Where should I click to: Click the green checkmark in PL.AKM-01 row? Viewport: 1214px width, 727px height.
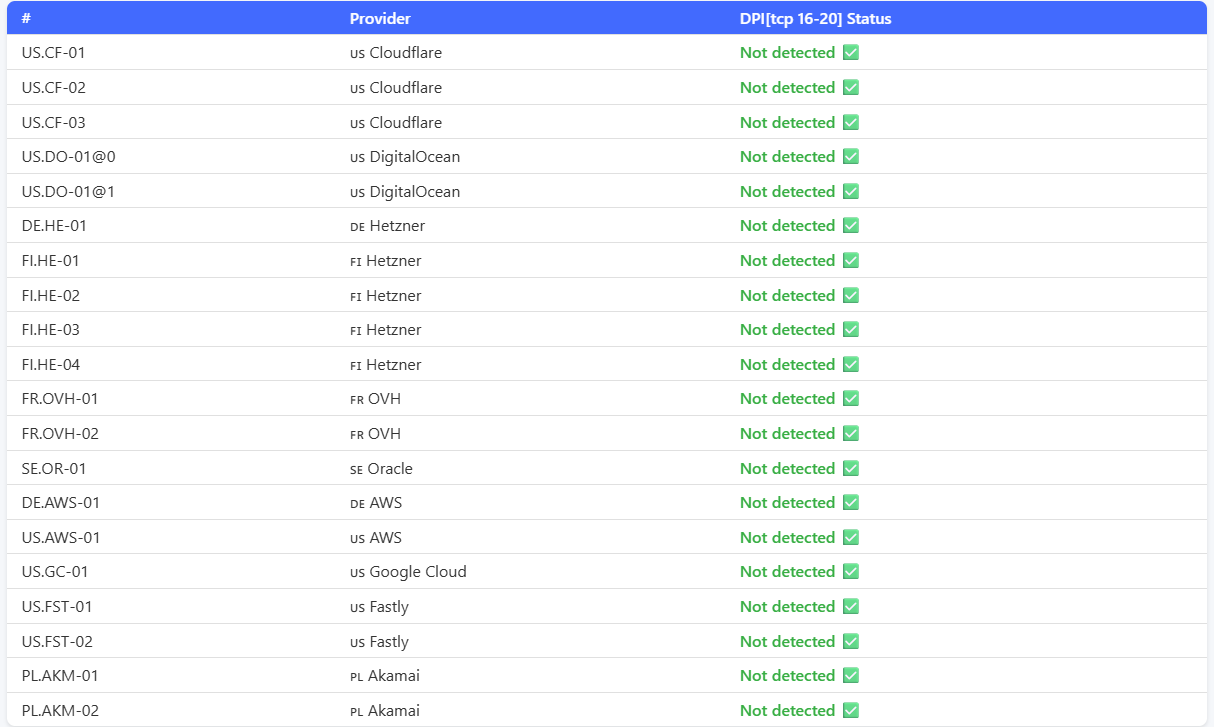(851, 676)
